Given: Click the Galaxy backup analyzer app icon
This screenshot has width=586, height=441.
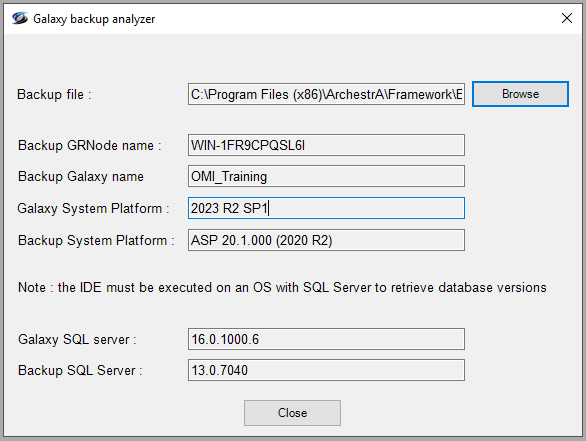Looking at the screenshot, I should [19, 18].
